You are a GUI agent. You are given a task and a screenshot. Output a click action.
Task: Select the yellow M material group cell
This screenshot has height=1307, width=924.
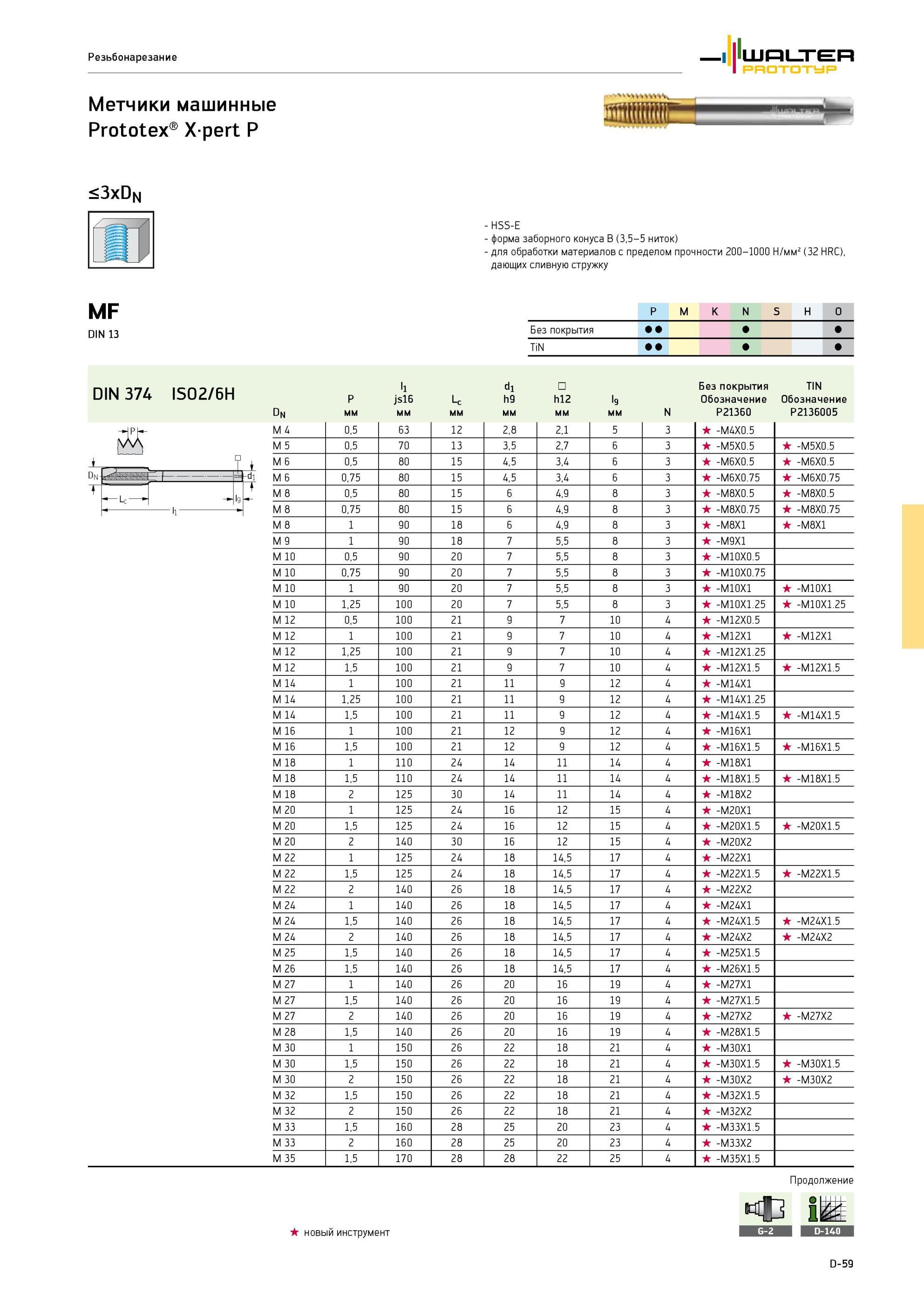click(684, 312)
